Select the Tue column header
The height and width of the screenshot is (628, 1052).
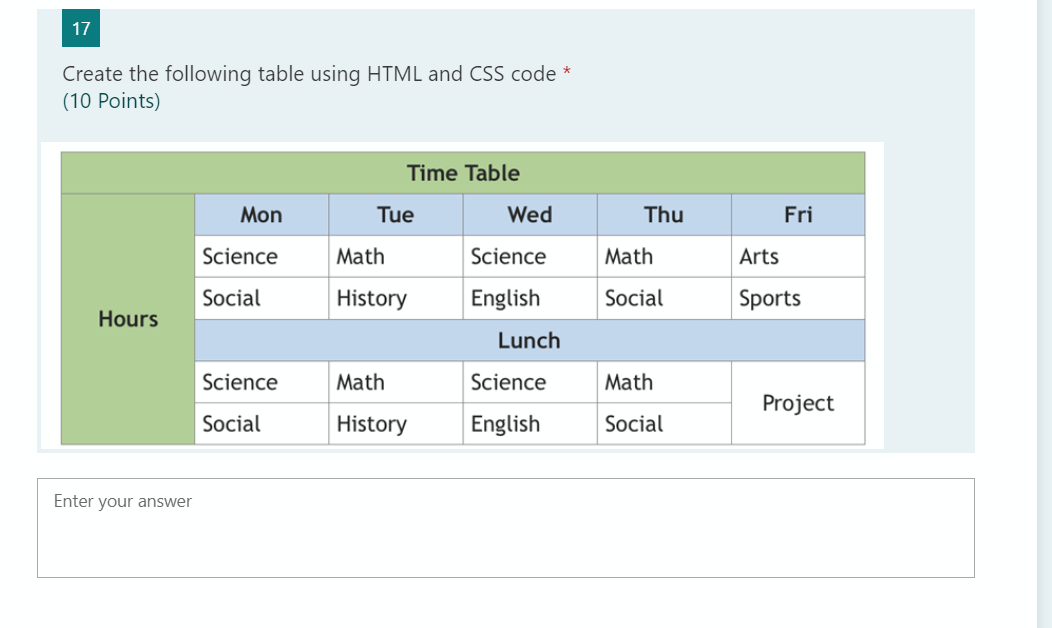click(x=395, y=215)
